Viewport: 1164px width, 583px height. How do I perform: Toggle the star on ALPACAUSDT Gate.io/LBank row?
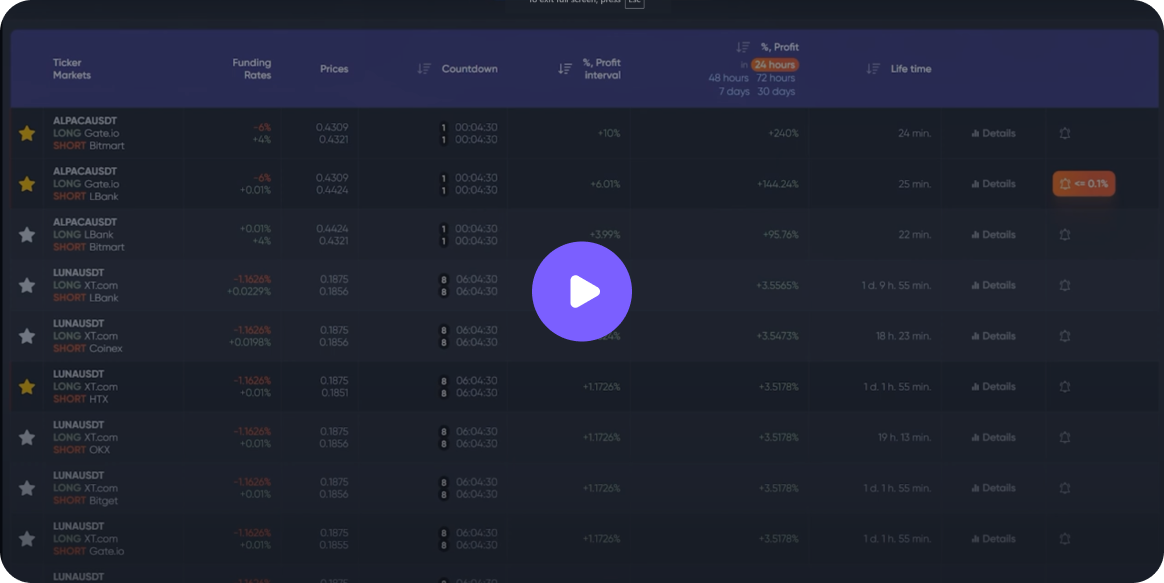27,184
